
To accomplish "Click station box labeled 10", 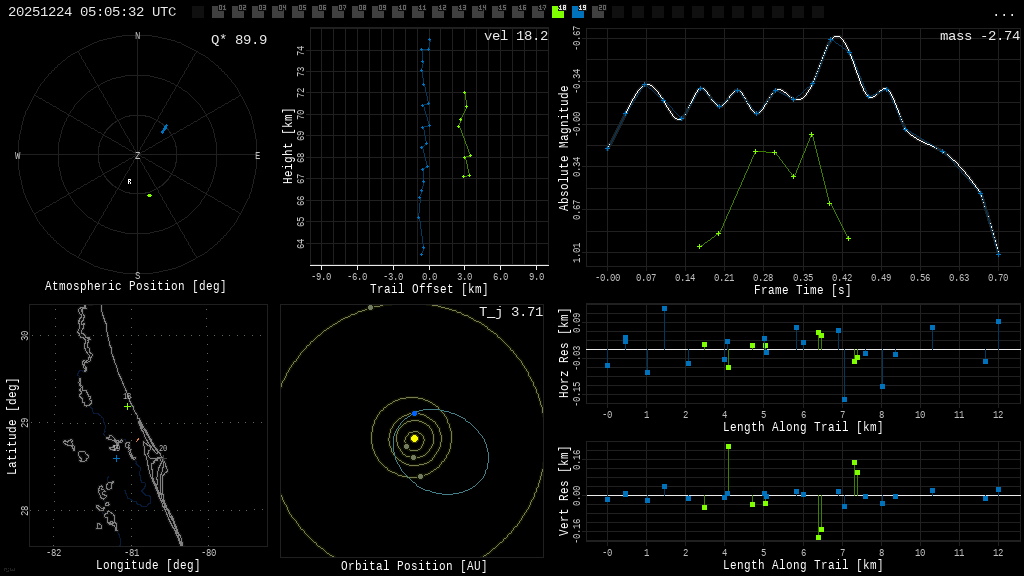I will click(398, 12).
